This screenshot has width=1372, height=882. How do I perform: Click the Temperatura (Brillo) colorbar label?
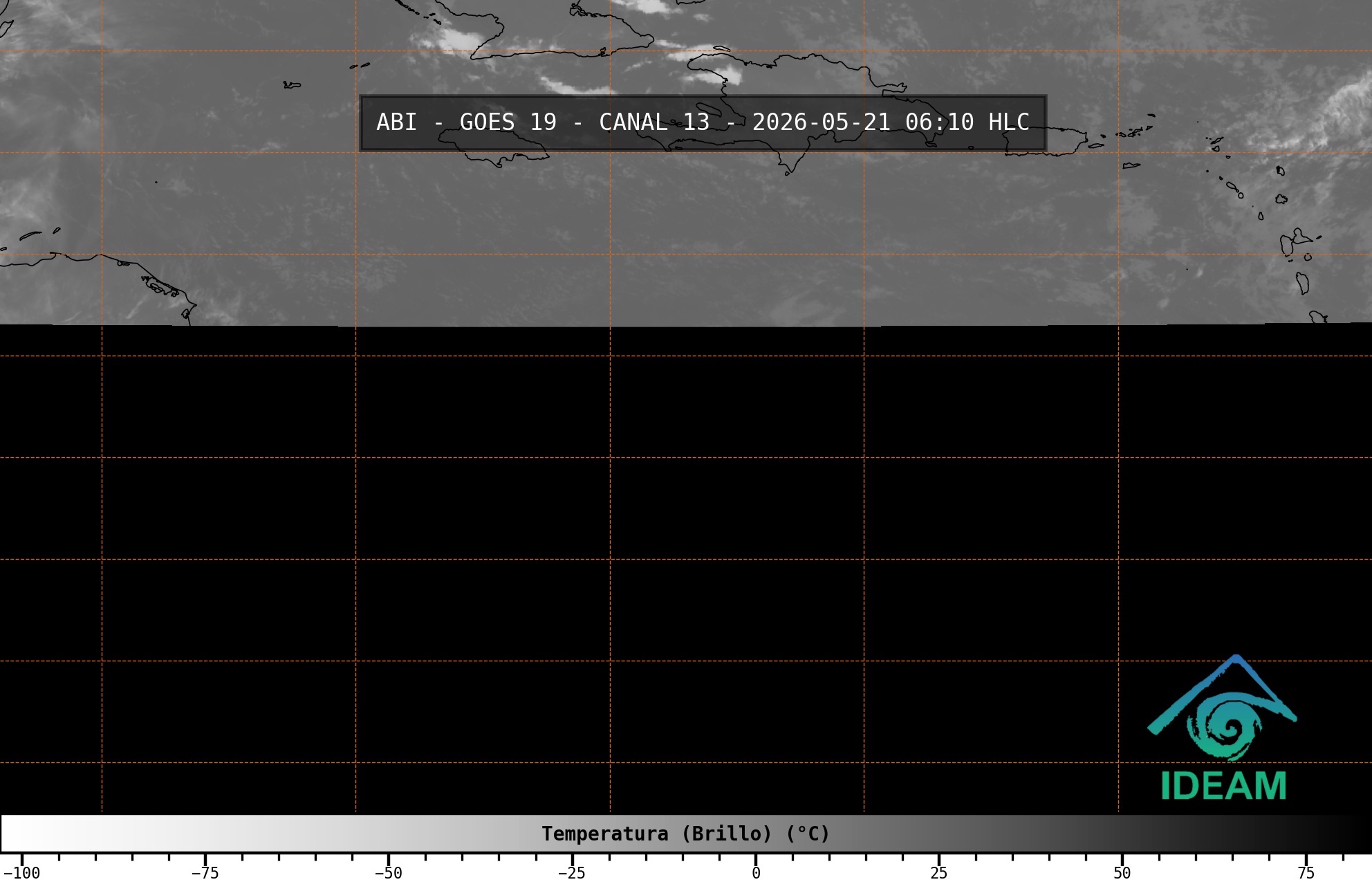pos(685,834)
